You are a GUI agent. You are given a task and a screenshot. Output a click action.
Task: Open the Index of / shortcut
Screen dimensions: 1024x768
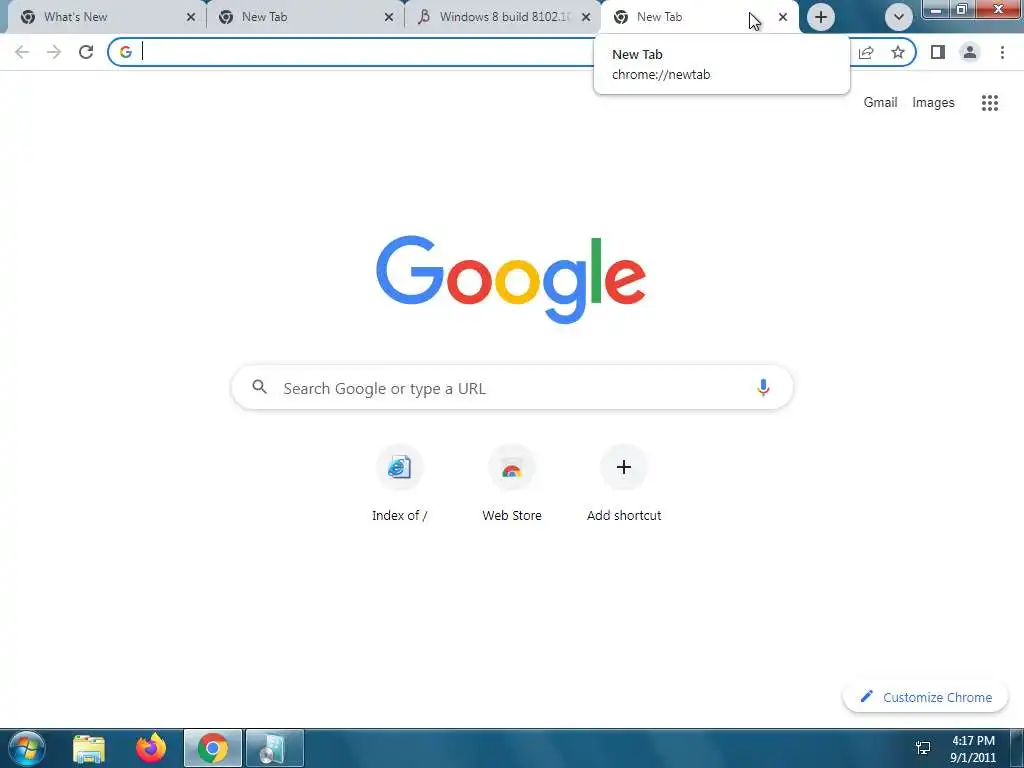pos(400,484)
